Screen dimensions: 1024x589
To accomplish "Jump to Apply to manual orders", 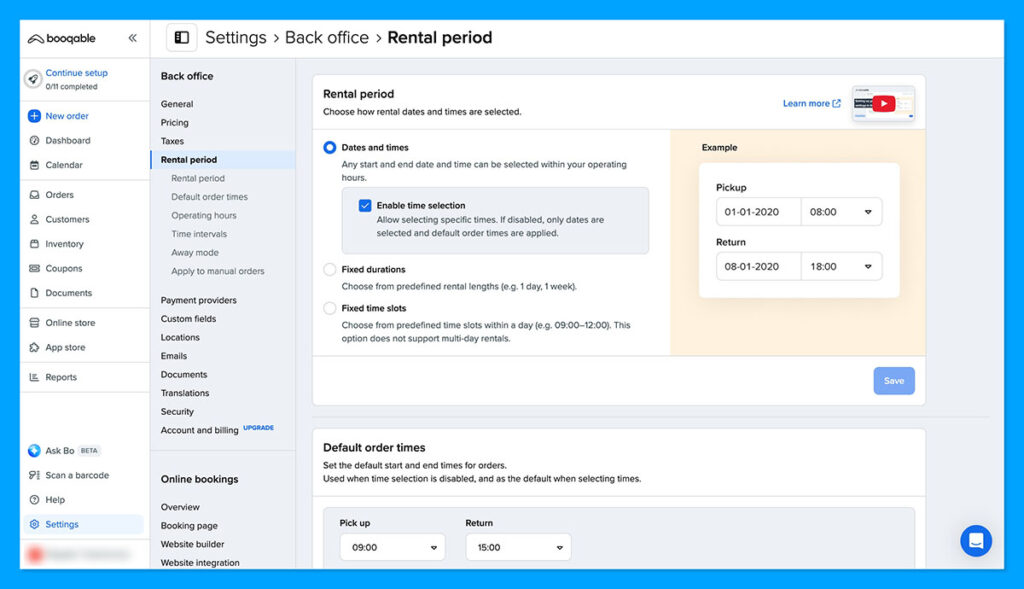I will pos(217,271).
